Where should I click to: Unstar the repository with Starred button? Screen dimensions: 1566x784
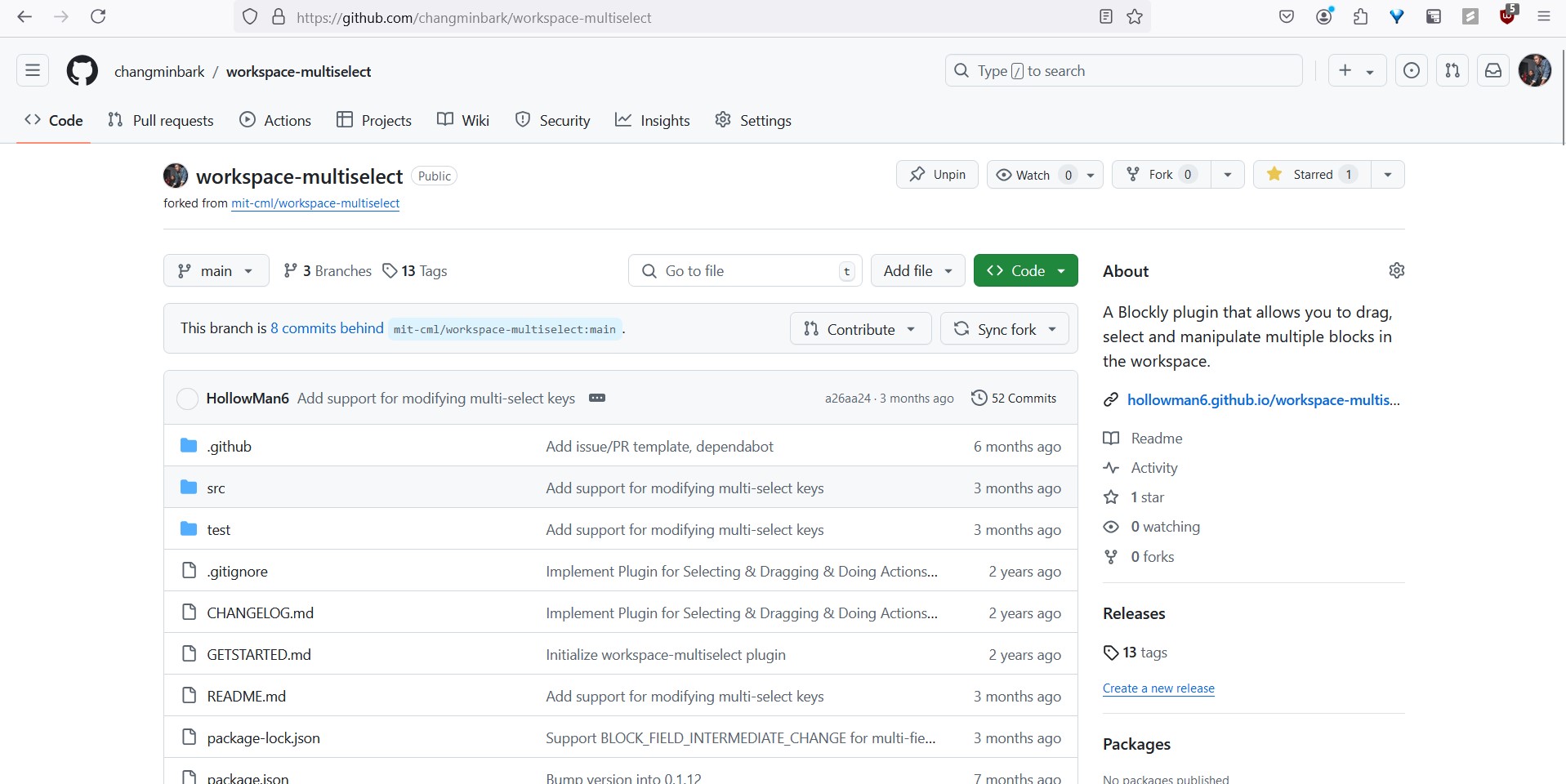(1312, 174)
